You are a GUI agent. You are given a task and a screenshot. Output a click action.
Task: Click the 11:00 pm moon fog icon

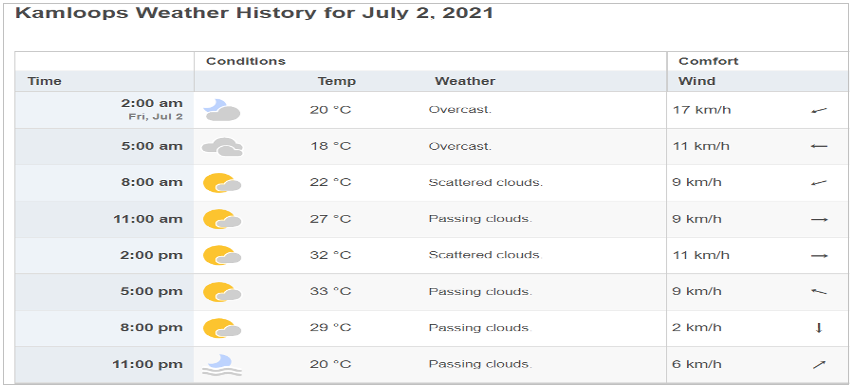(222, 365)
